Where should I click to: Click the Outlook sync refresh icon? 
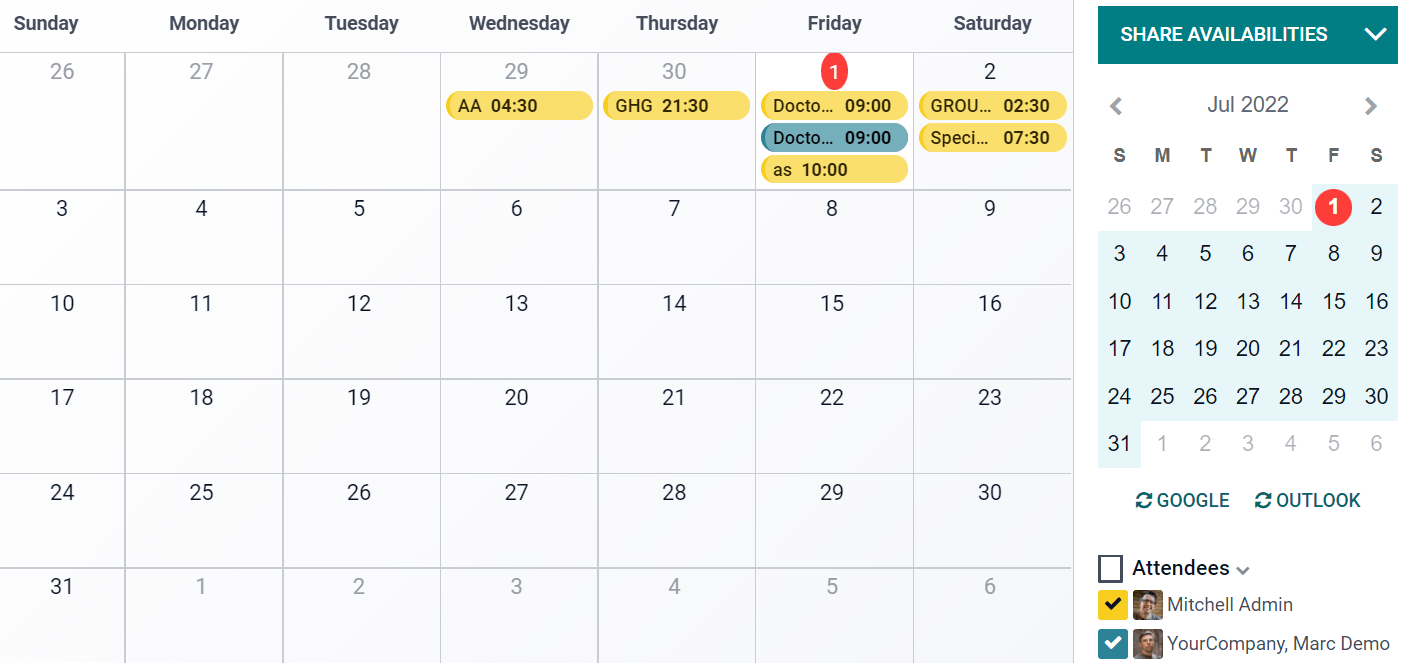(1262, 500)
